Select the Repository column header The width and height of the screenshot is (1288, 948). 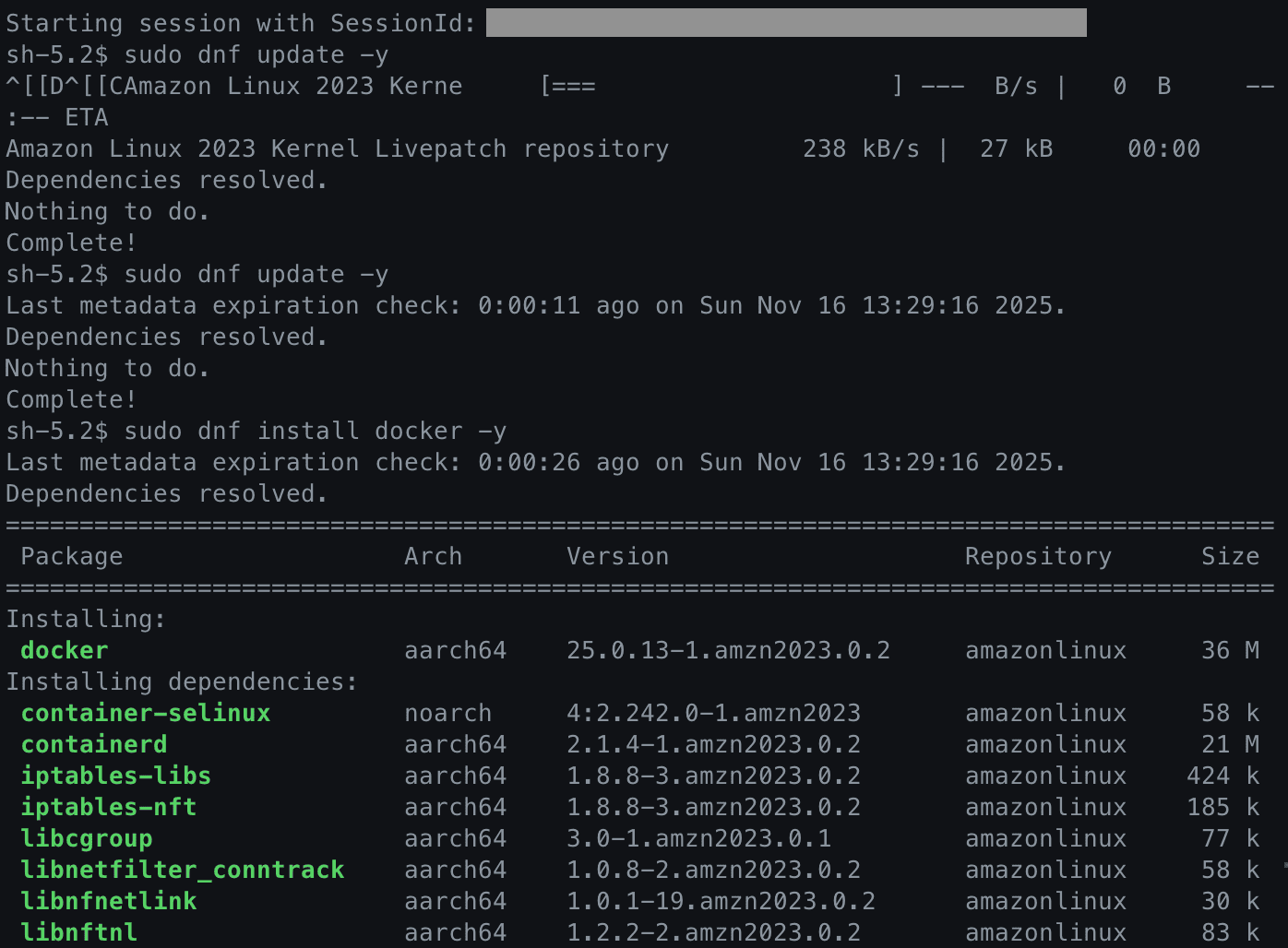(x=1038, y=556)
